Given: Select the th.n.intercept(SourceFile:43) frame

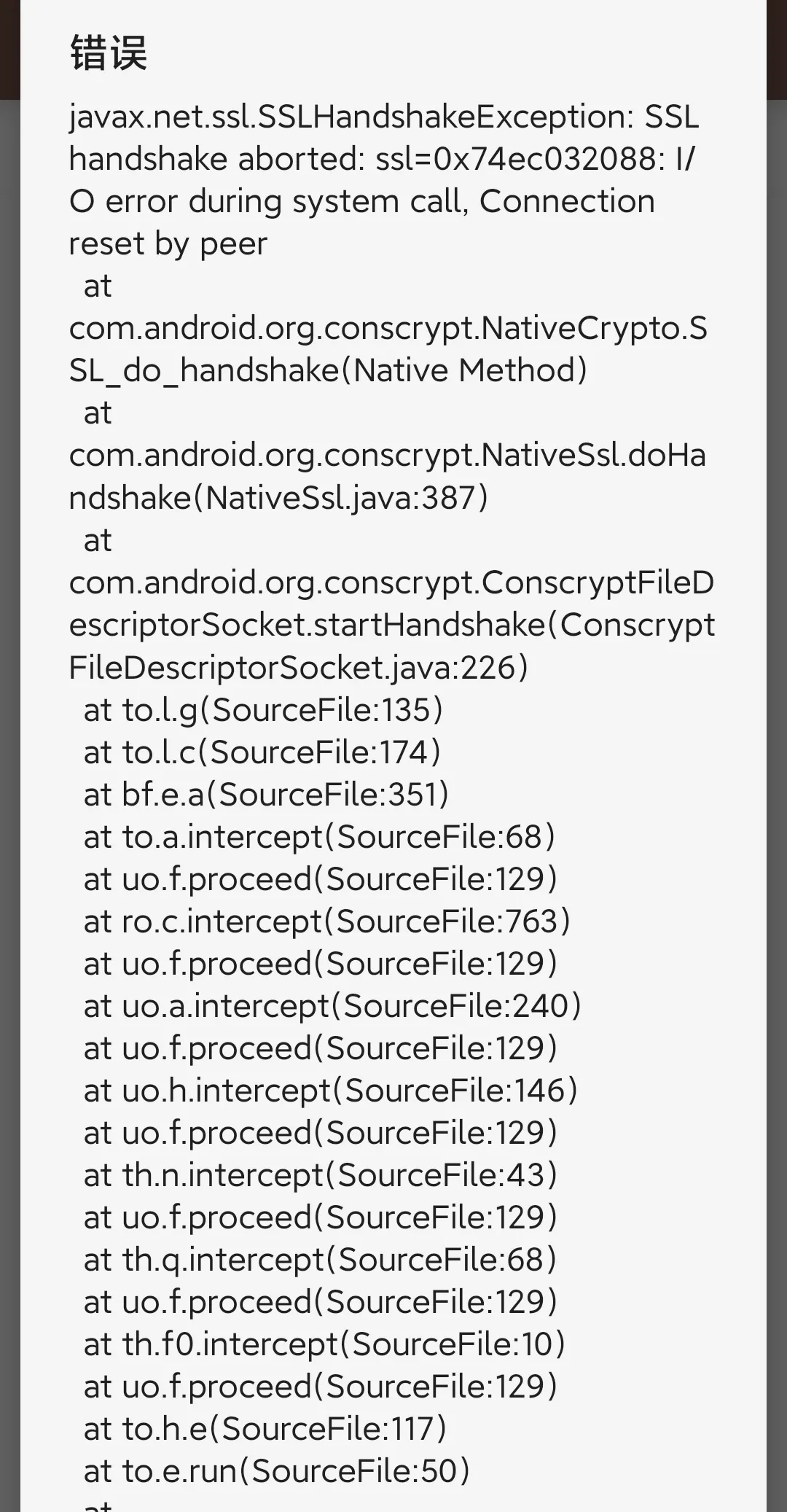Looking at the screenshot, I should (320, 1174).
